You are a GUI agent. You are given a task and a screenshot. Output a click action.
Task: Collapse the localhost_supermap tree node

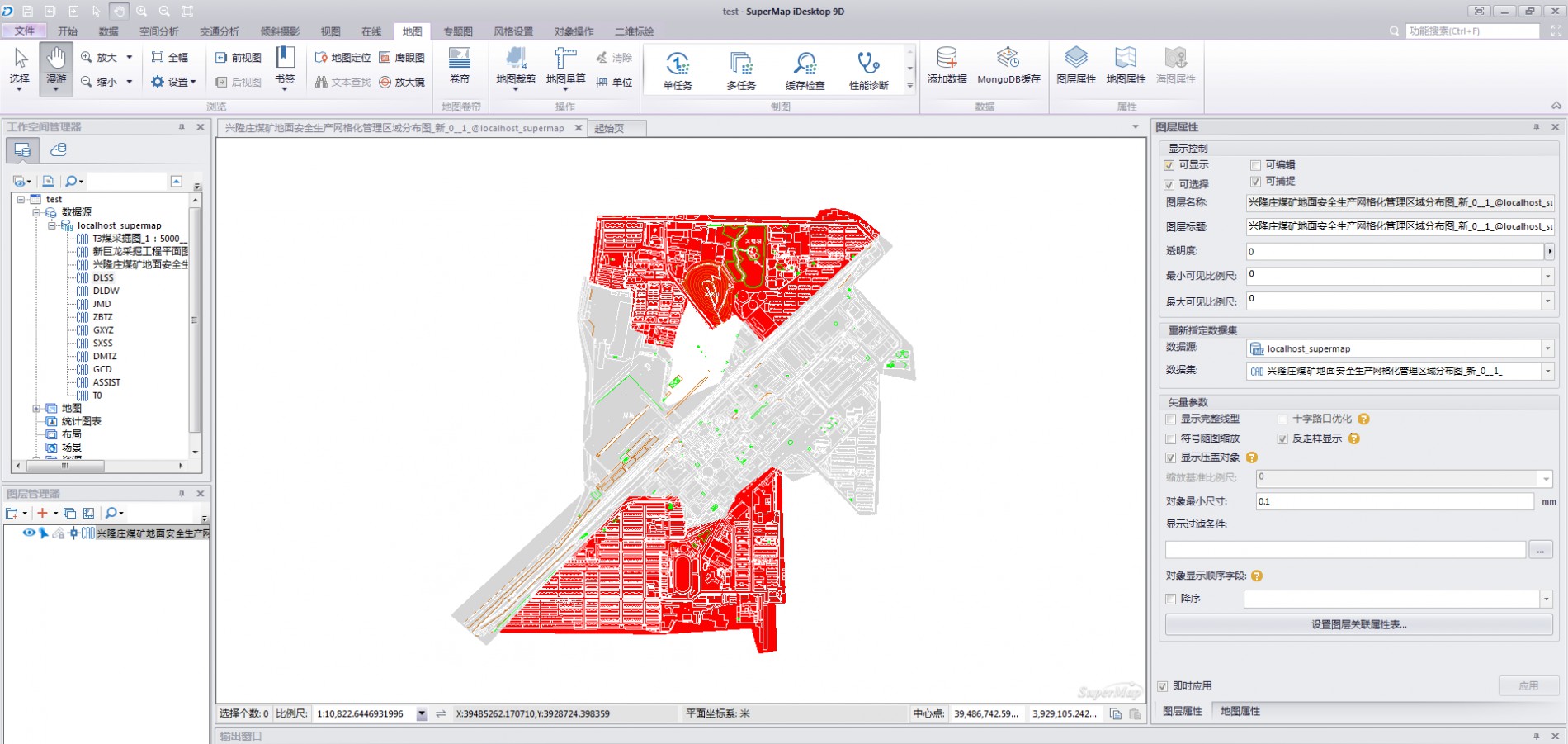pyautogui.click(x=52, y=225)
